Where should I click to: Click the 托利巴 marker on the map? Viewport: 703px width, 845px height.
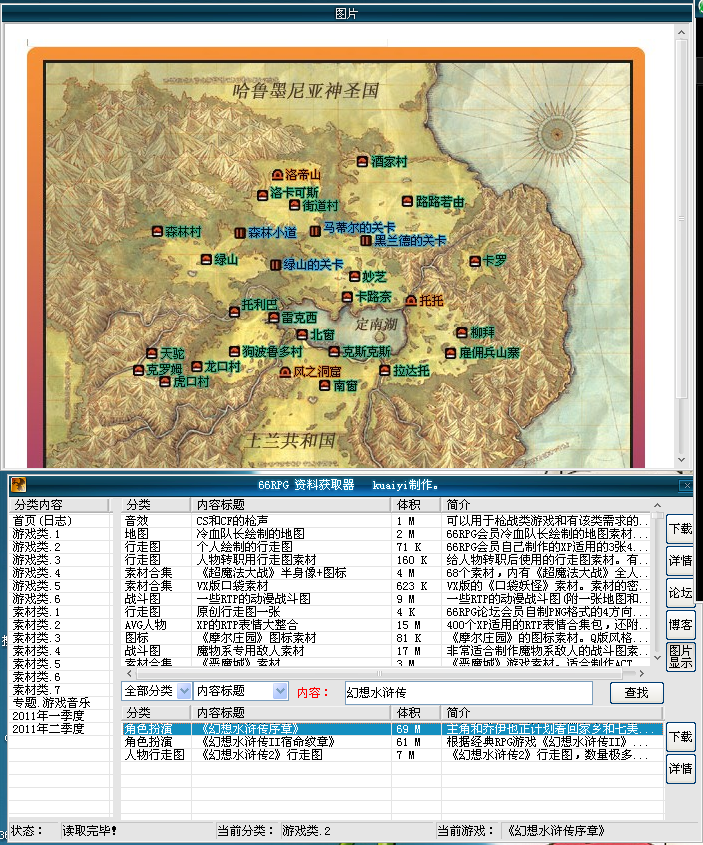234,311
